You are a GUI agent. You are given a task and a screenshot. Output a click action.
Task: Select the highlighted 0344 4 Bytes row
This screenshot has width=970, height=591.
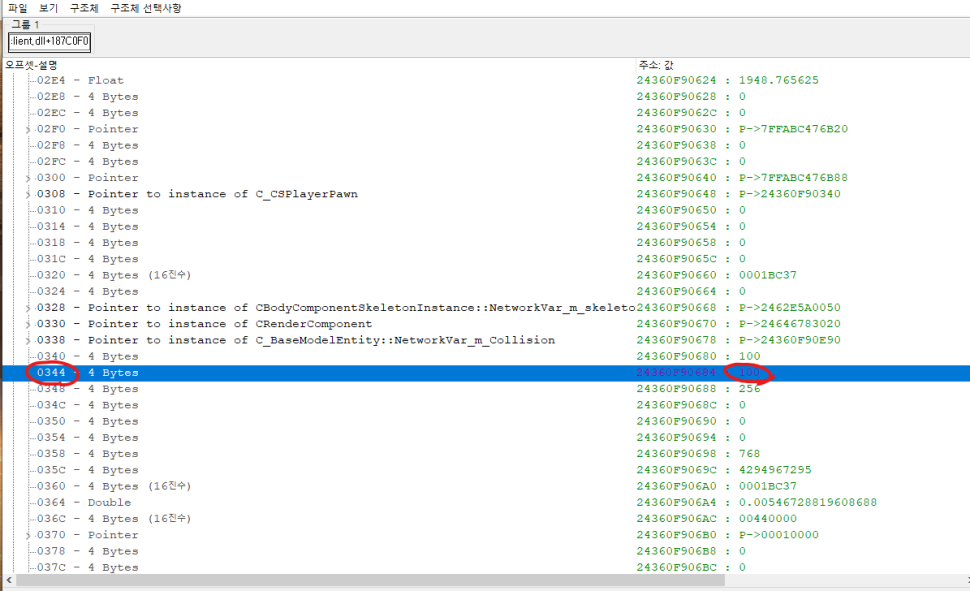[x=485, y=373]
